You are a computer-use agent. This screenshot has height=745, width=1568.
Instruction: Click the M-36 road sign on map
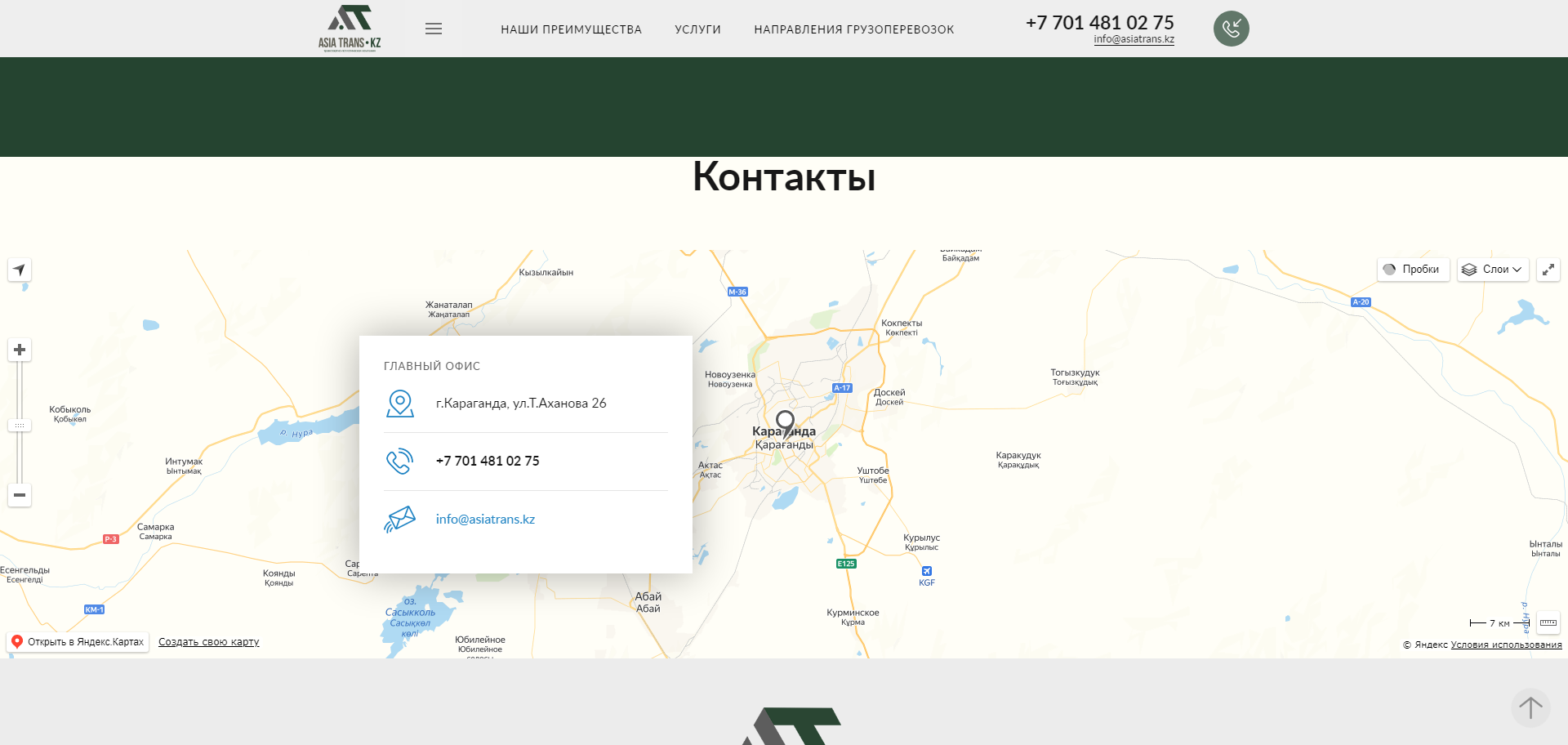point(737,292)
